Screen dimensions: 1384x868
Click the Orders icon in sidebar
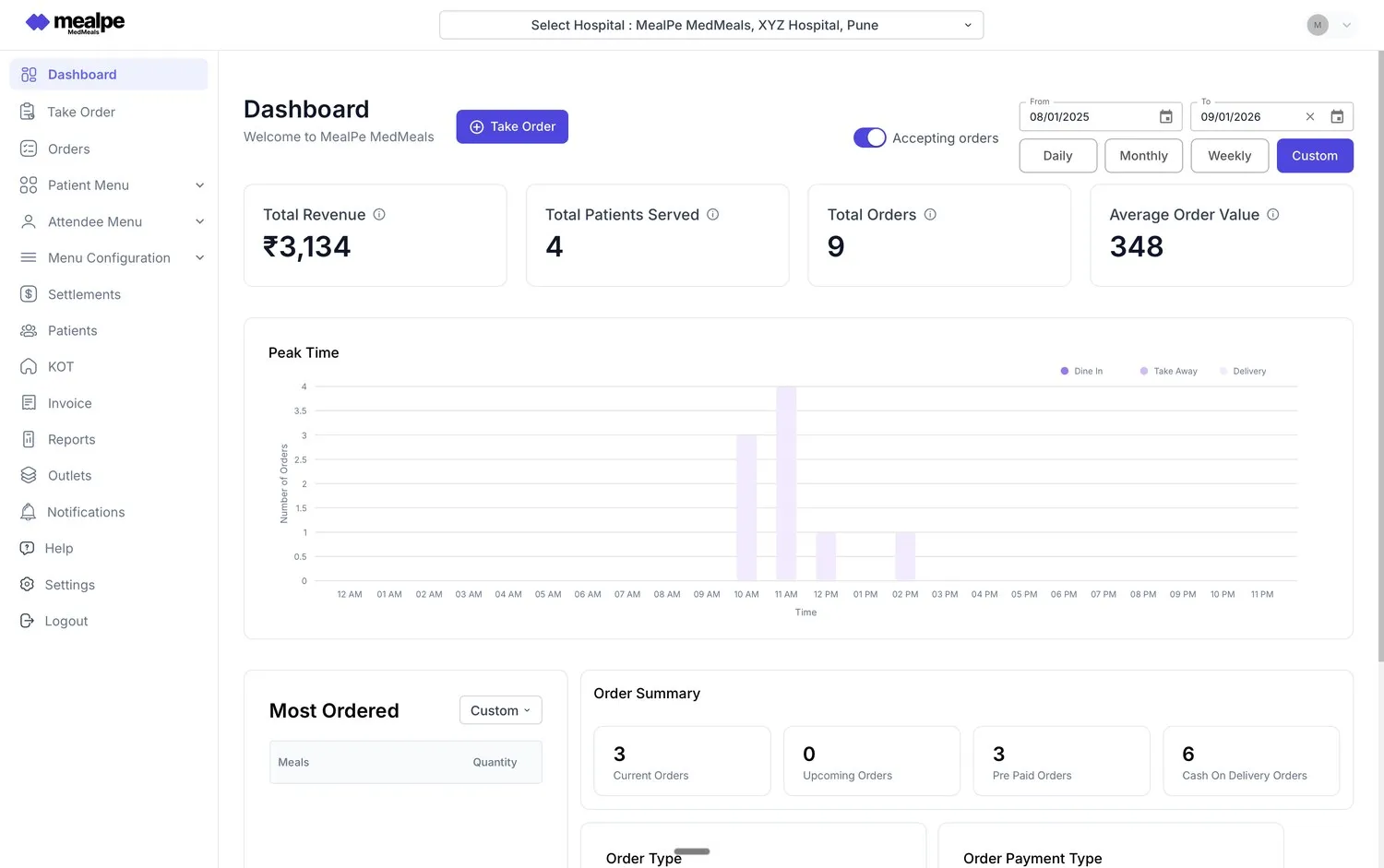pyautogui.click(x=29, y=149)
